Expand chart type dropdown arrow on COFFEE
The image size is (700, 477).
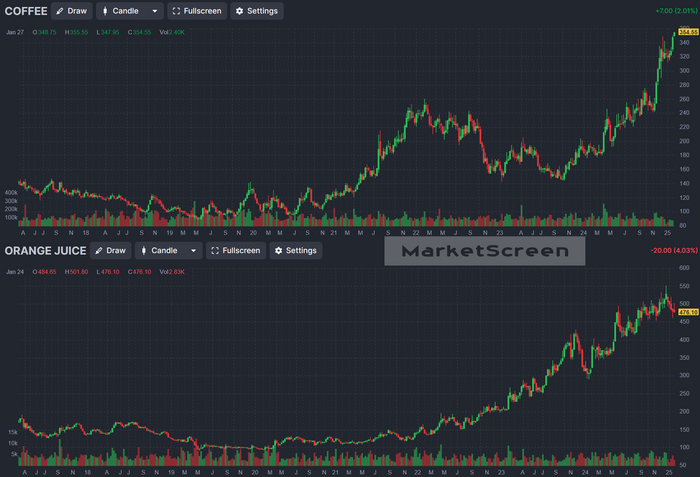click(155, 11)
